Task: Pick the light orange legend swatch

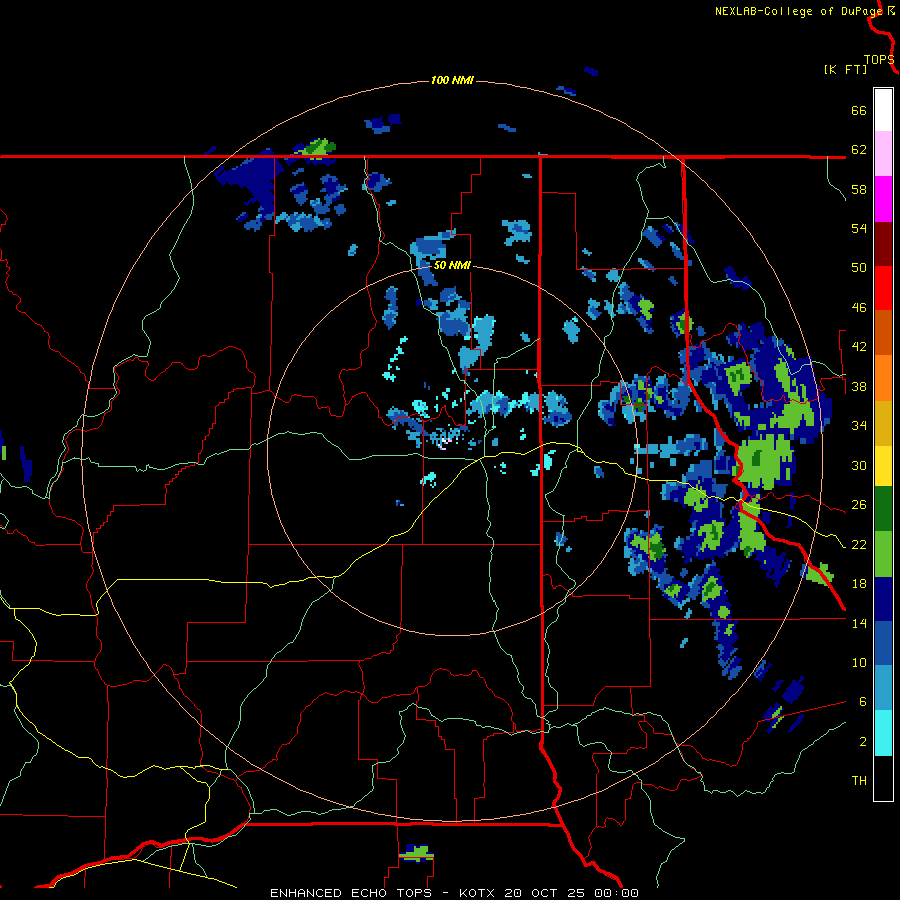Action: 883,378
